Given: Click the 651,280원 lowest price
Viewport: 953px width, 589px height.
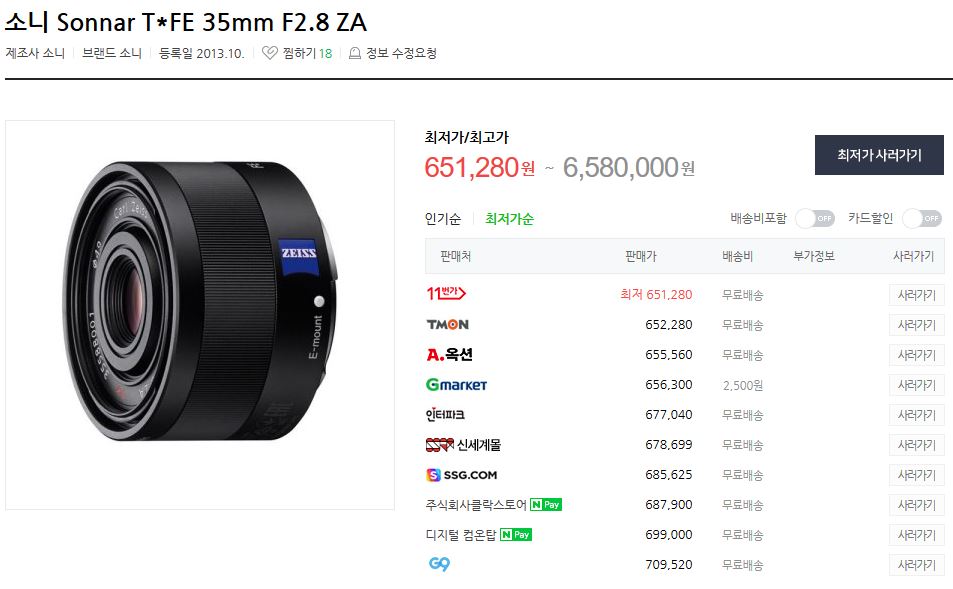Looking at the screenshot, I should click(480, 167).
